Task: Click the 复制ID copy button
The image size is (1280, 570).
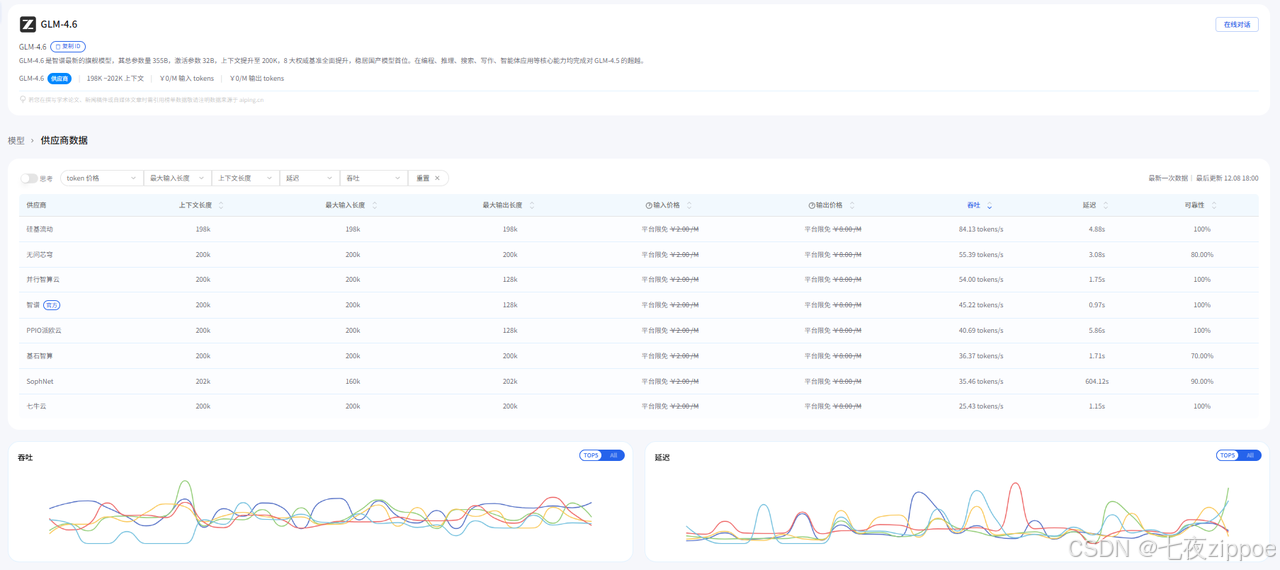Action: click(x=68, y=47)
